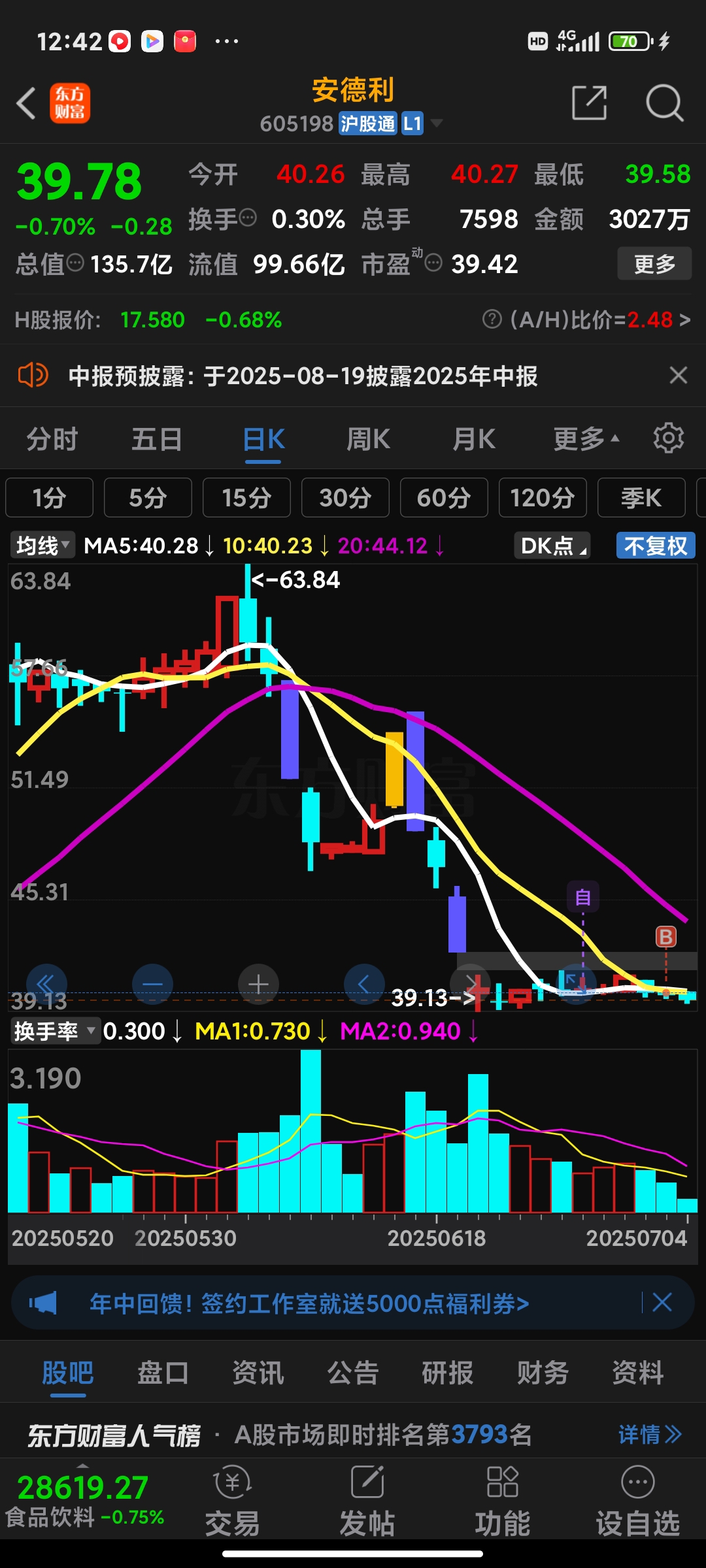Select the 120分 interval

543,498
